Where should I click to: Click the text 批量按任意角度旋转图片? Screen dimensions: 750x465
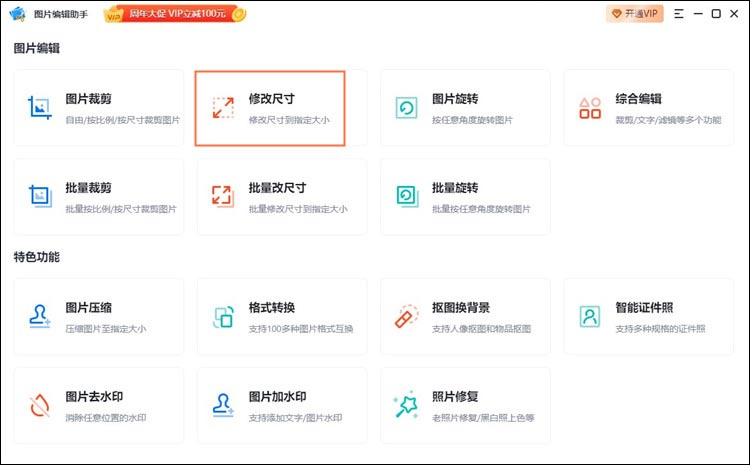pyautogui.click(x=481, y=209)
